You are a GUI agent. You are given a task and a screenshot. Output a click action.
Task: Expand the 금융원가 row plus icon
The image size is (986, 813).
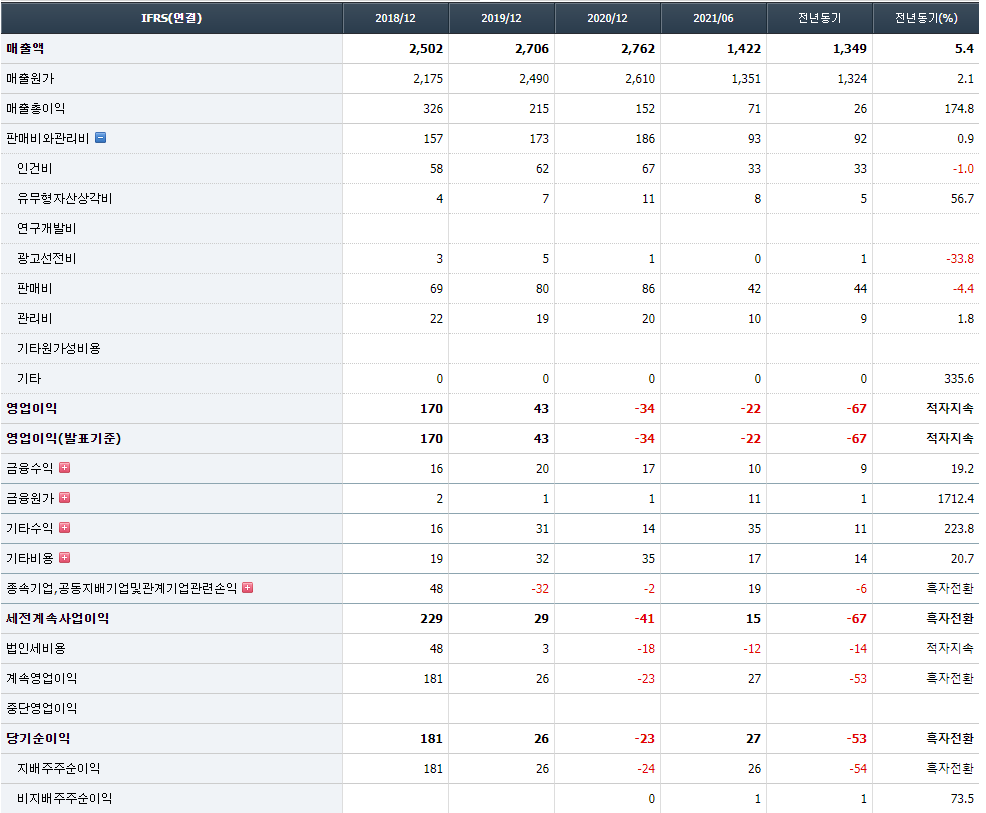tap(65, 498)
